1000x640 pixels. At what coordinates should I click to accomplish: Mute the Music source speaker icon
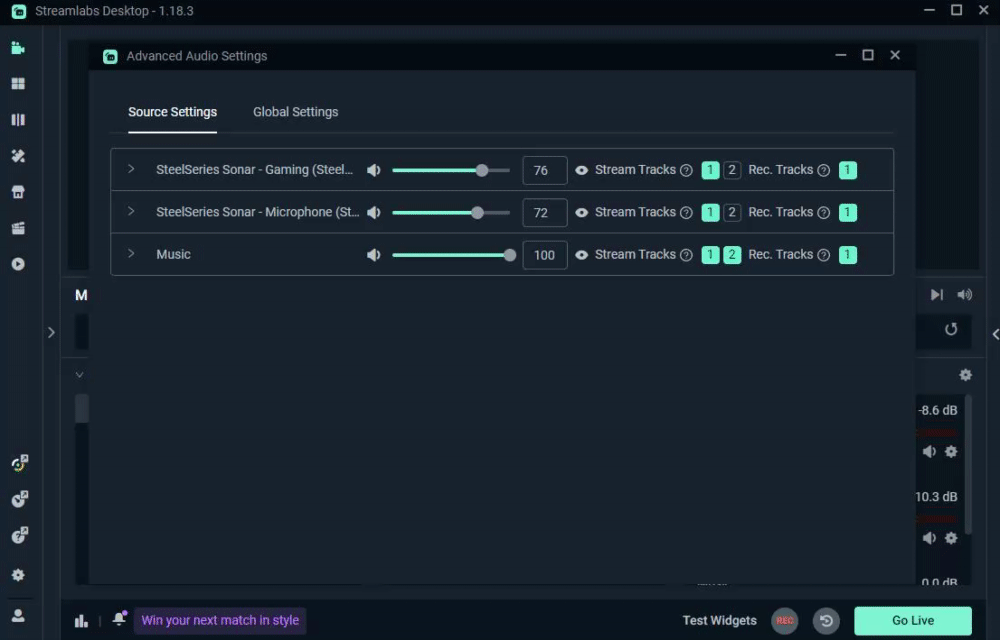click(x=374, y=255)
